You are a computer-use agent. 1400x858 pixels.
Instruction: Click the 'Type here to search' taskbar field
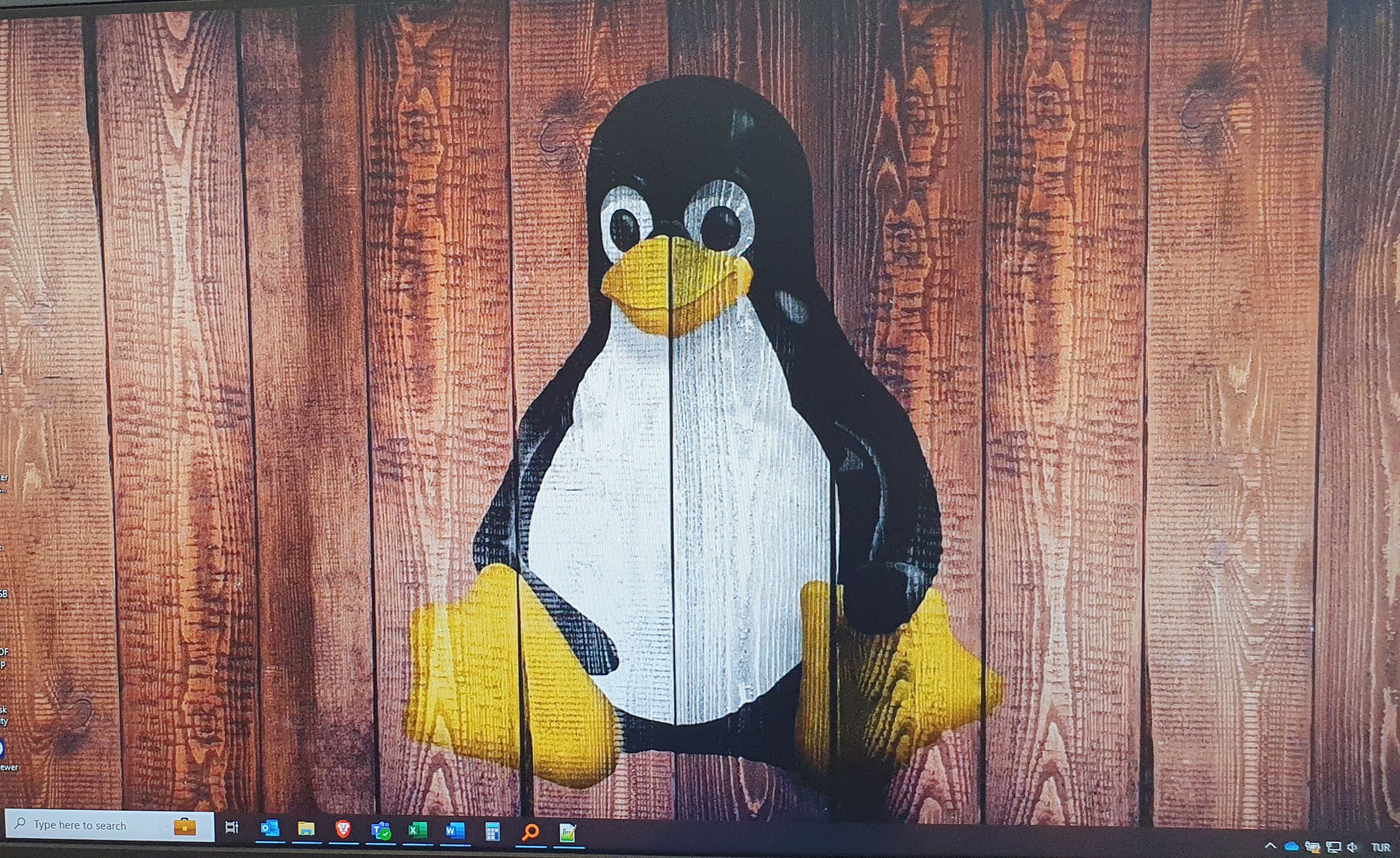[x=109, y=826]
